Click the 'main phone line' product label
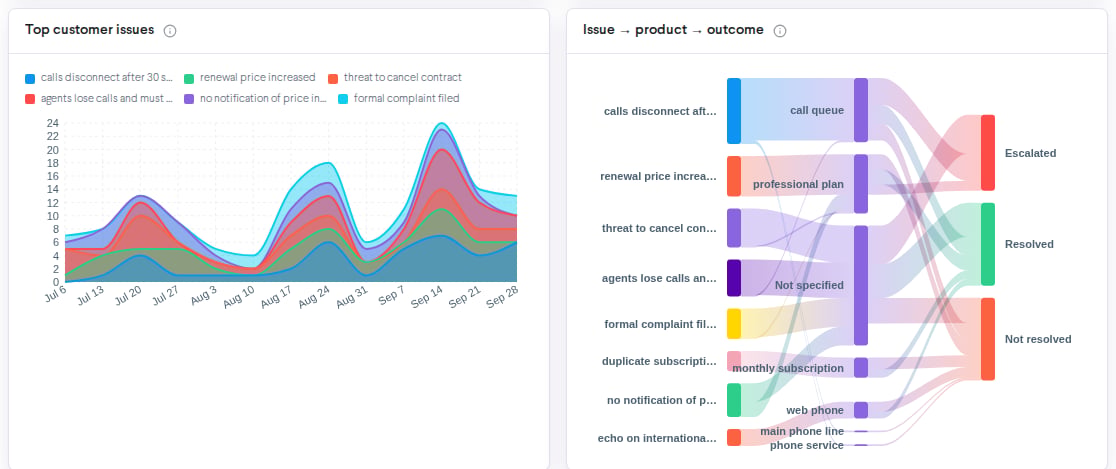 pos(802,431)
